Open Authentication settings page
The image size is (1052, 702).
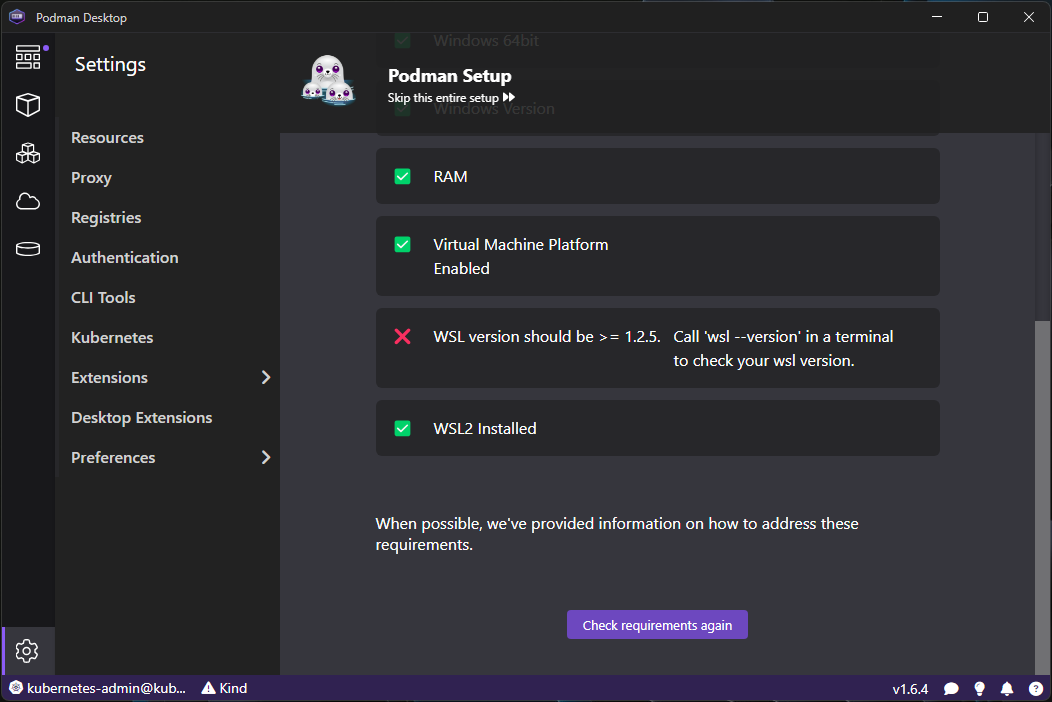[x=125, y=258]
